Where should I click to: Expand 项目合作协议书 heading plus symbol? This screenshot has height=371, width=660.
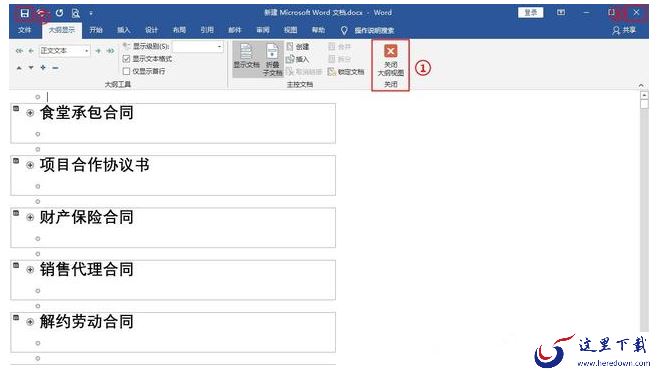click(x=30, y=165)
